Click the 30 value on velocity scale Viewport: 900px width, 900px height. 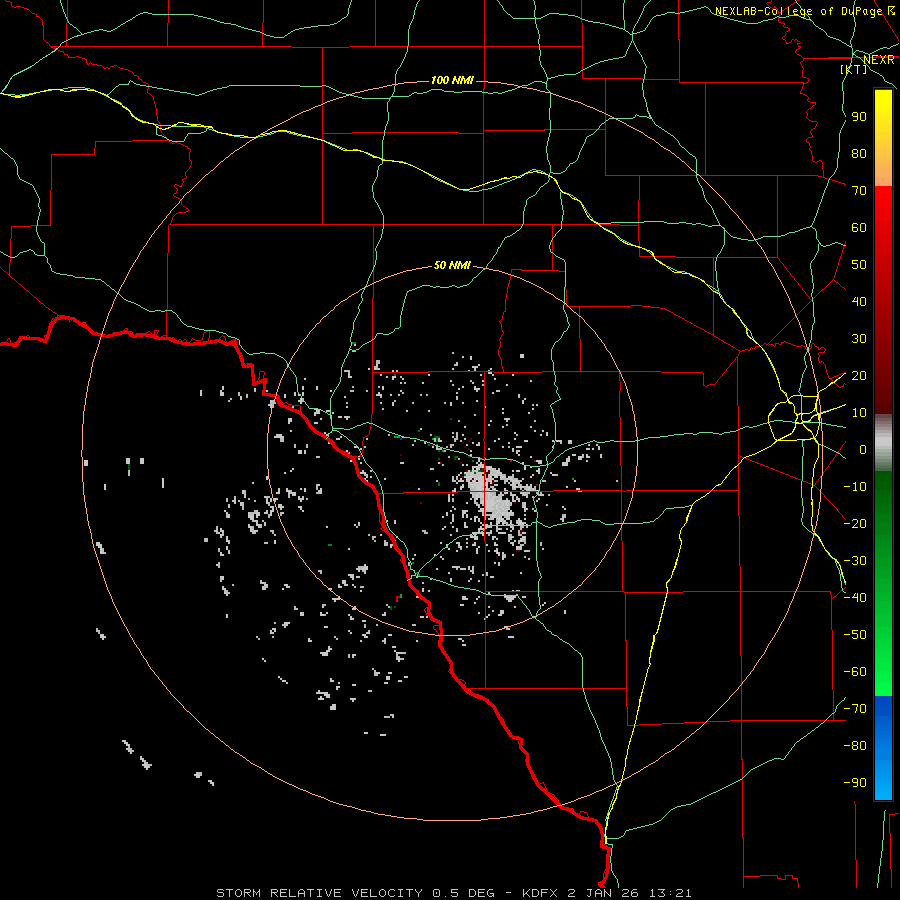pos(859,339)
